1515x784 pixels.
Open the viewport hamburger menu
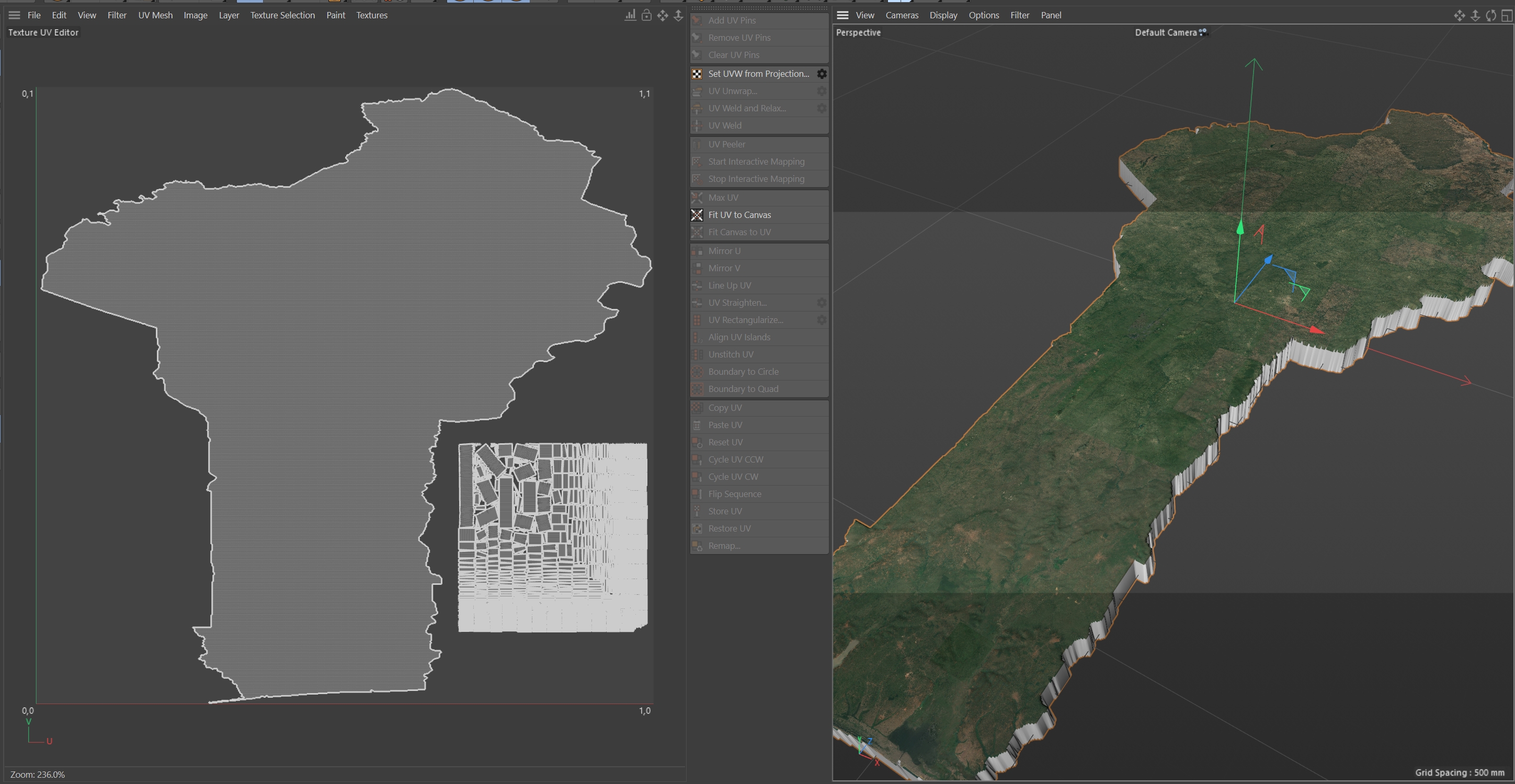842,15
